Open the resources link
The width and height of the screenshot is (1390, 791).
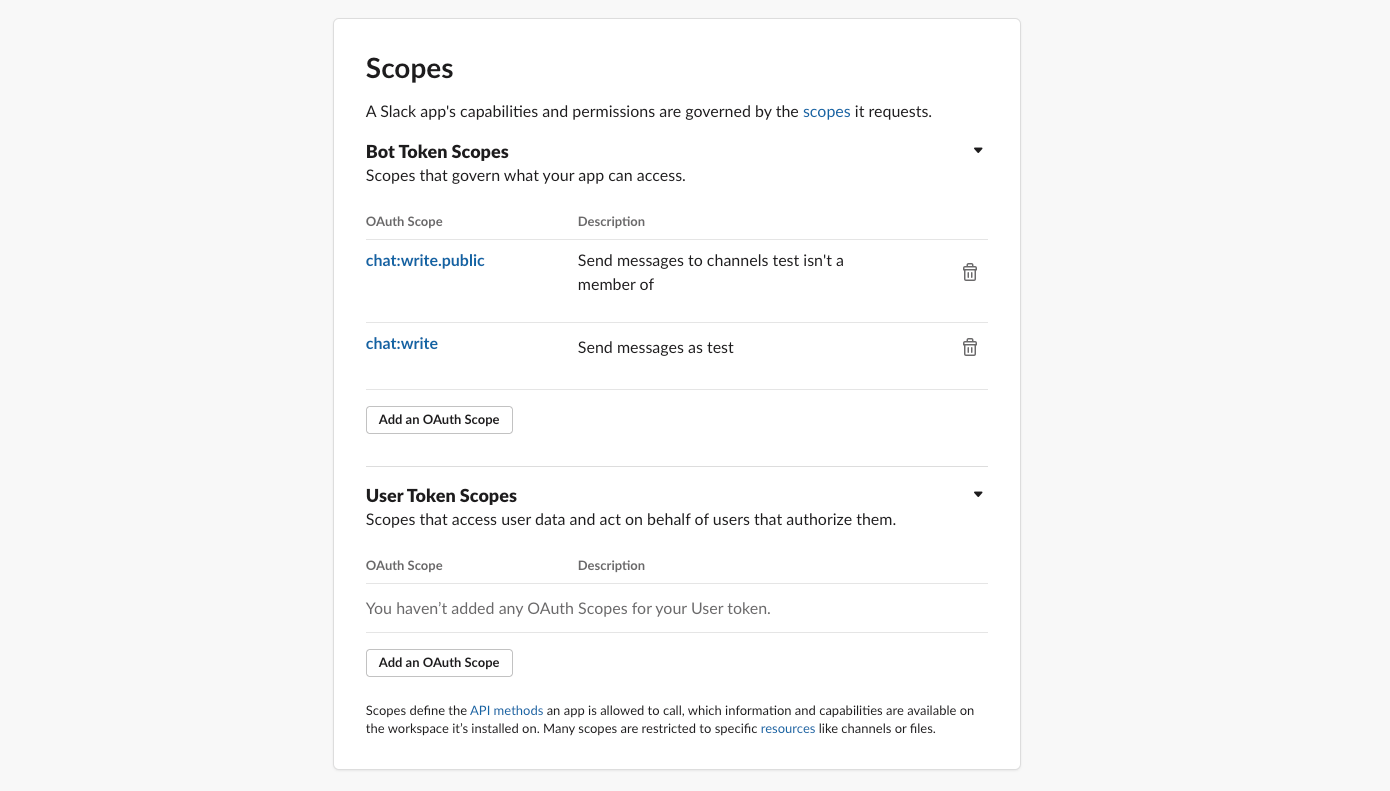tap(787, 728)
